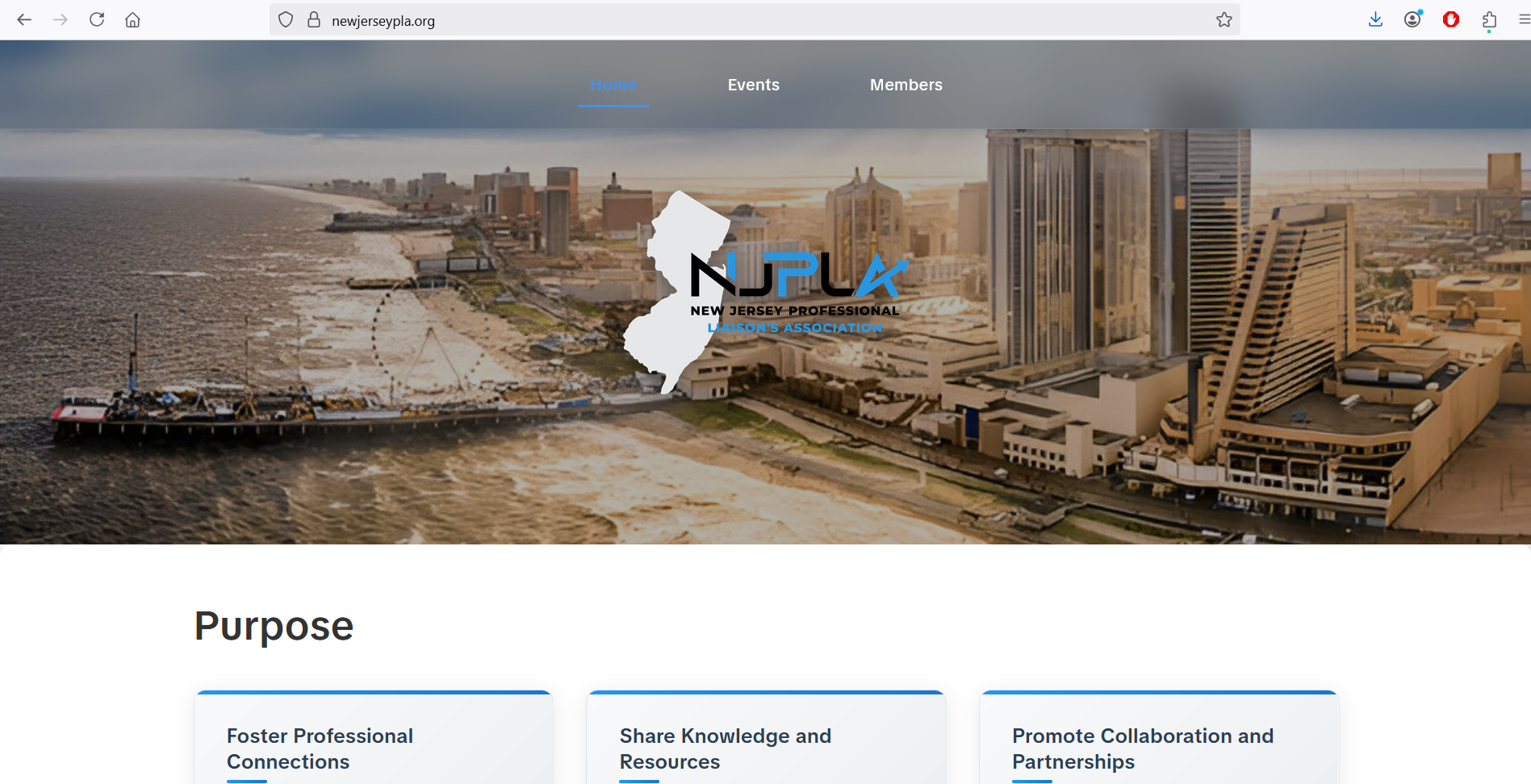Click the browser forward arrow

click(x=61, y=20)
